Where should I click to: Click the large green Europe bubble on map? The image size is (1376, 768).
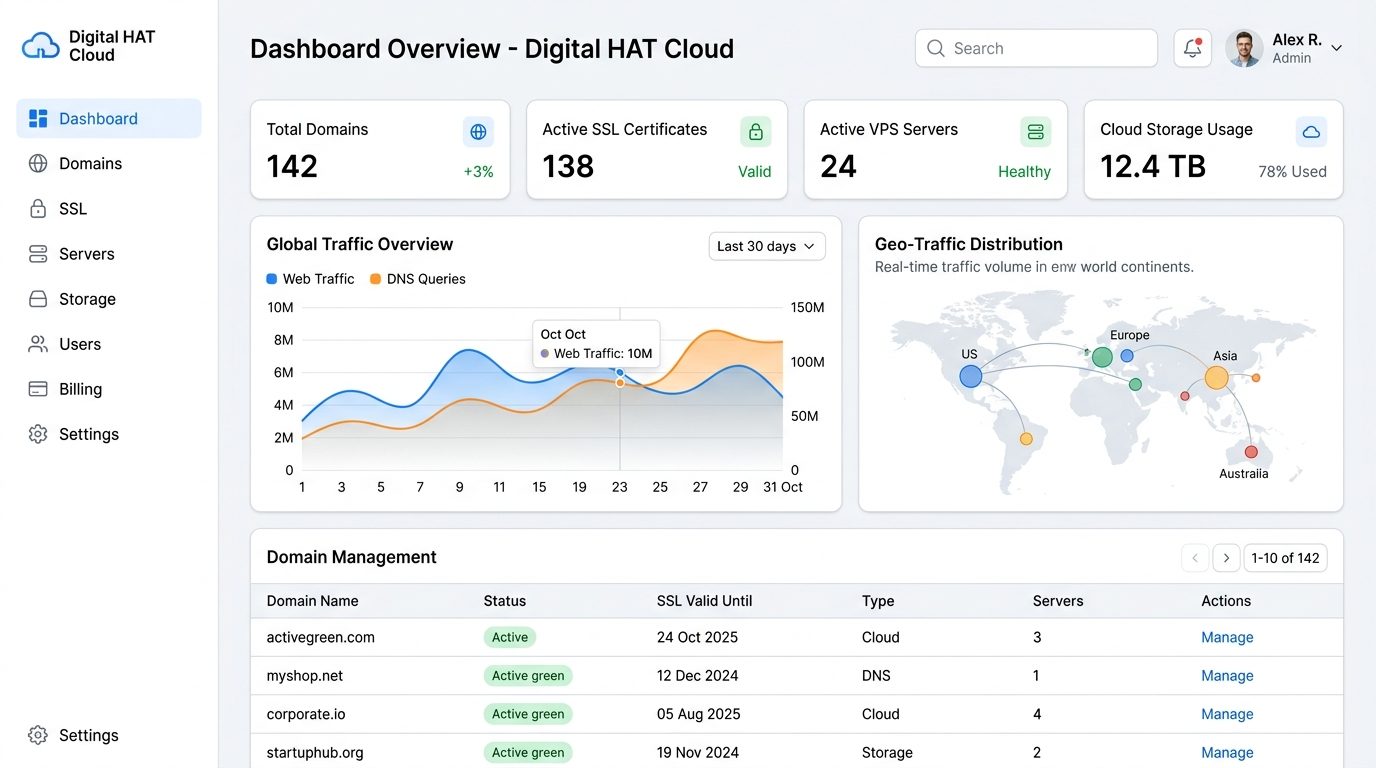pos(1102,357)
